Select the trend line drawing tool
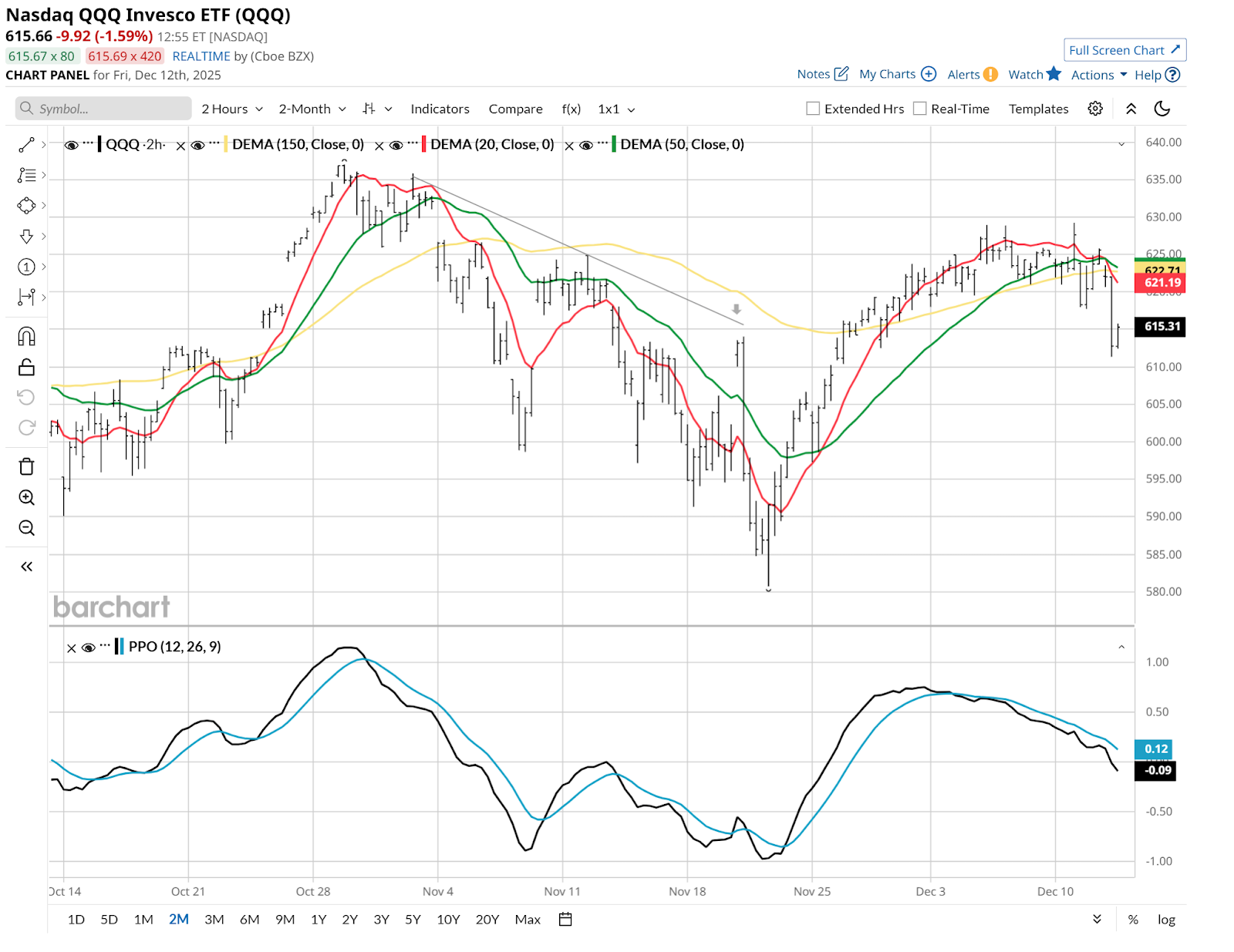The width and height of the screenshot is (1234, 952). click(26, 145)
